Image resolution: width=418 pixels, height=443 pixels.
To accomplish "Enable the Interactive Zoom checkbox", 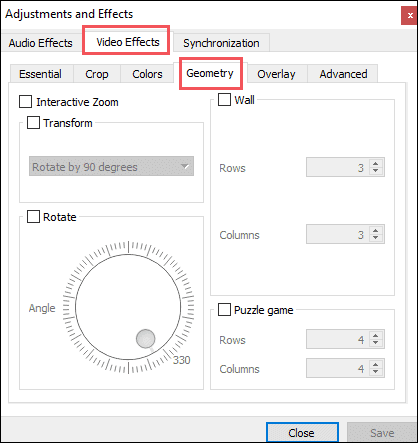I will [x=26, y=102].
